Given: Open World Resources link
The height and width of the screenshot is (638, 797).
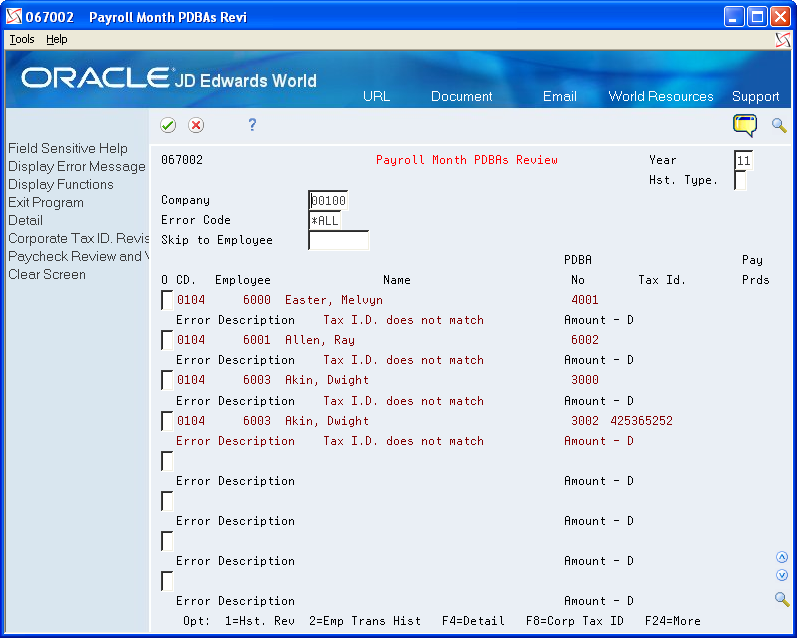Looking at the screenshot, I should [661, 96].
